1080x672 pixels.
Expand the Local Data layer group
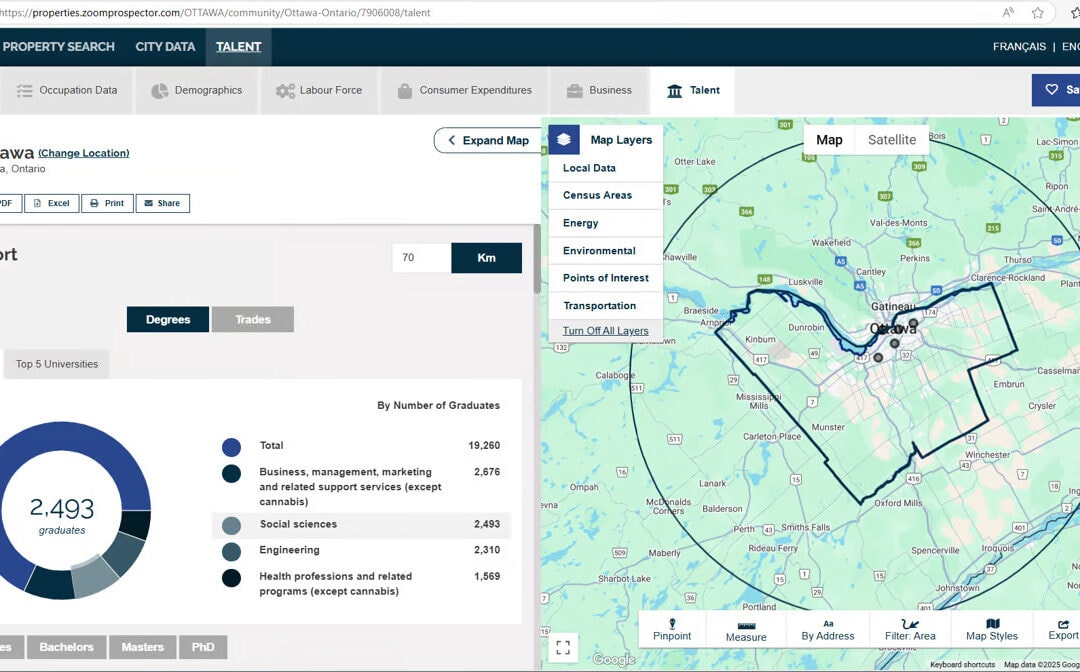pos(589,168)
